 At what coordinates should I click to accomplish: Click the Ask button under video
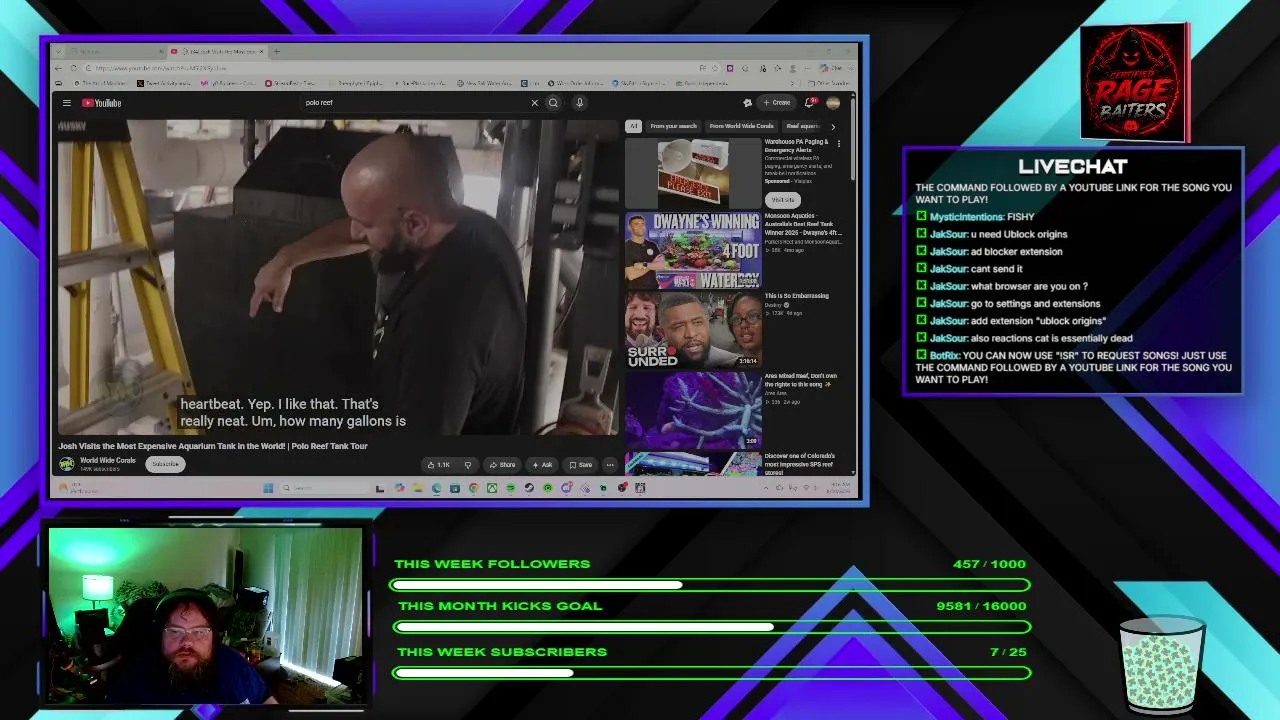(x=542, y=465)
